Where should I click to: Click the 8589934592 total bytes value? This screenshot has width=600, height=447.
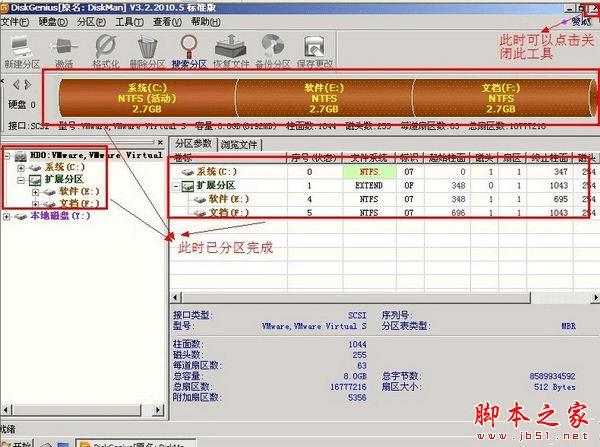(553, 376)
